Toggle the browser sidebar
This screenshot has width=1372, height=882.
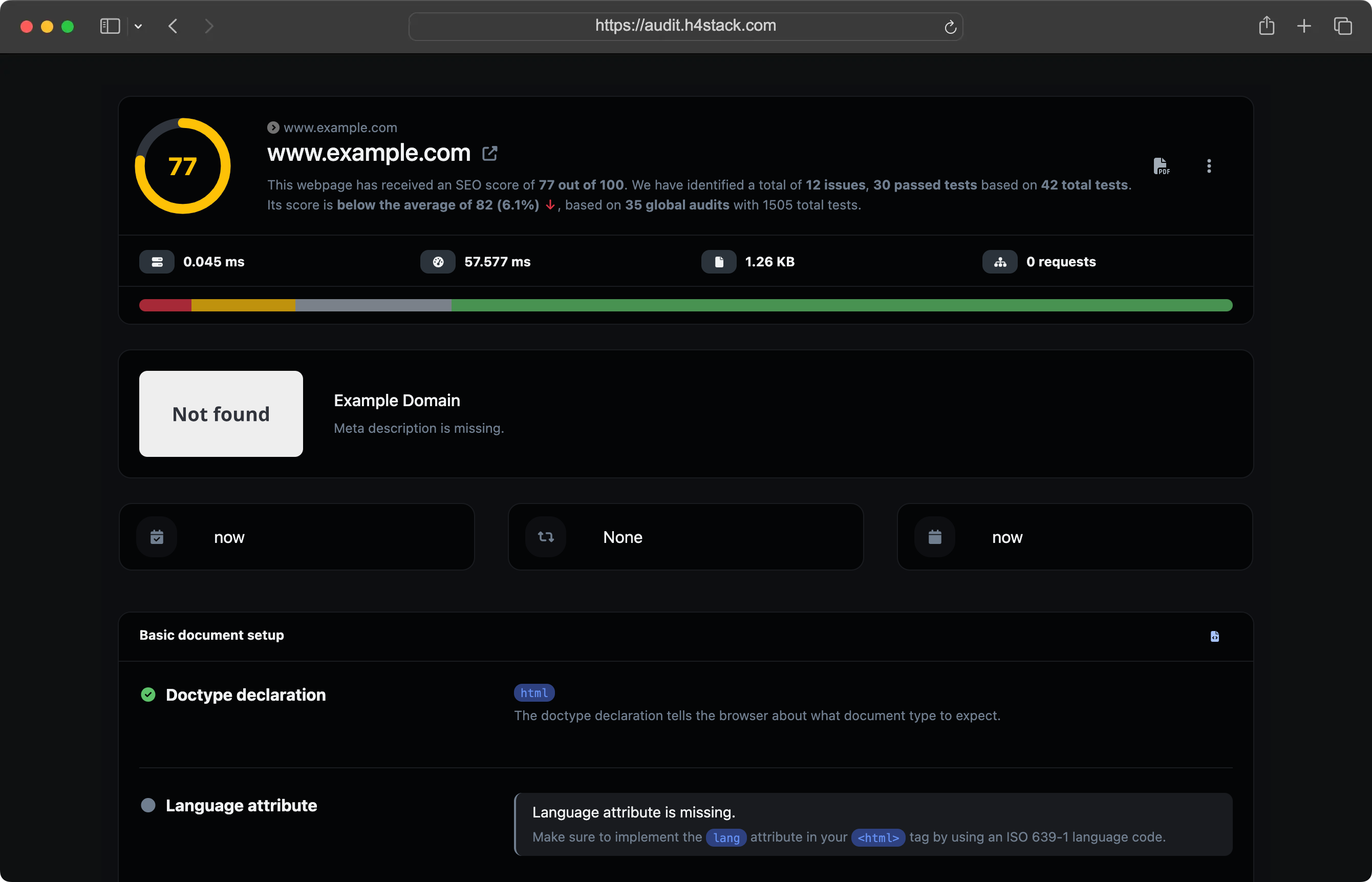point(110,26)
